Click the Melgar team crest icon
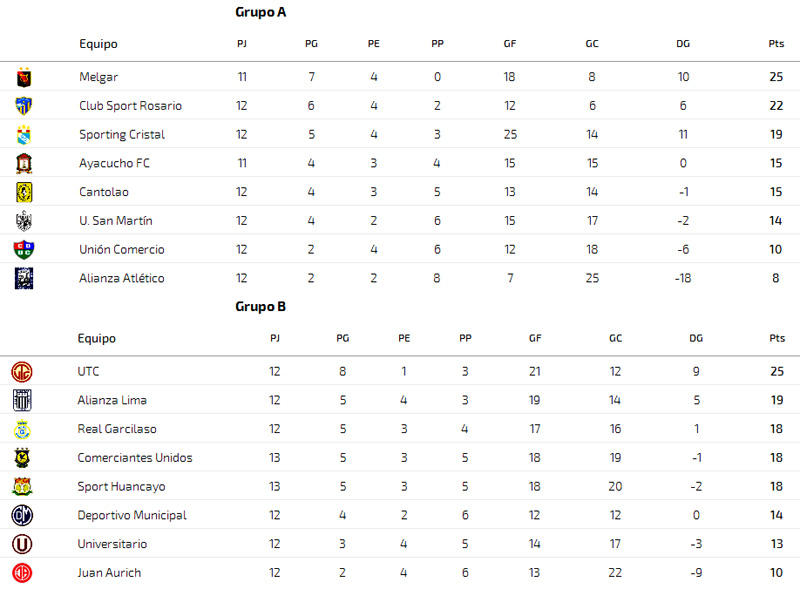Screen dimensions: 800x589 tap(24, 77)
